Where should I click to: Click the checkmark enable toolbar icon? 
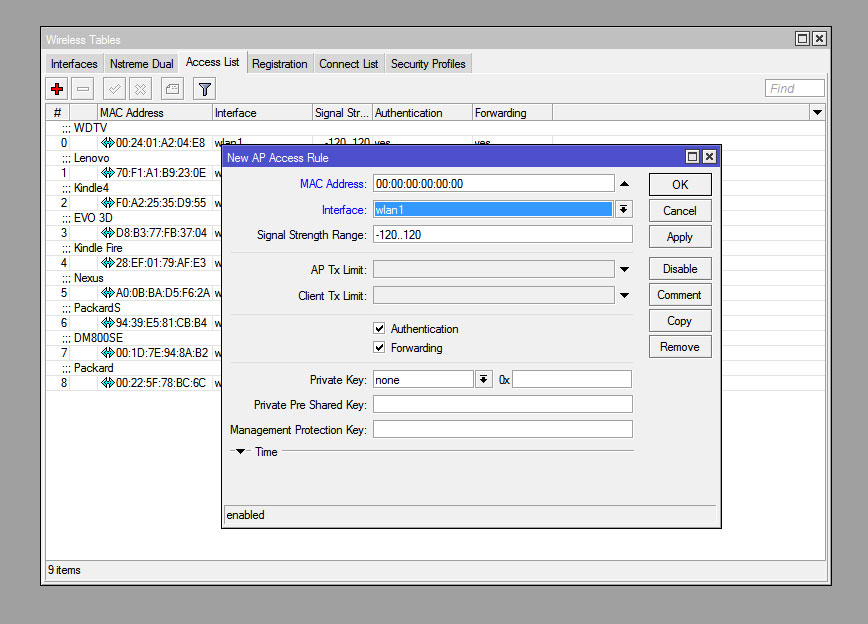tap(115, 89)
